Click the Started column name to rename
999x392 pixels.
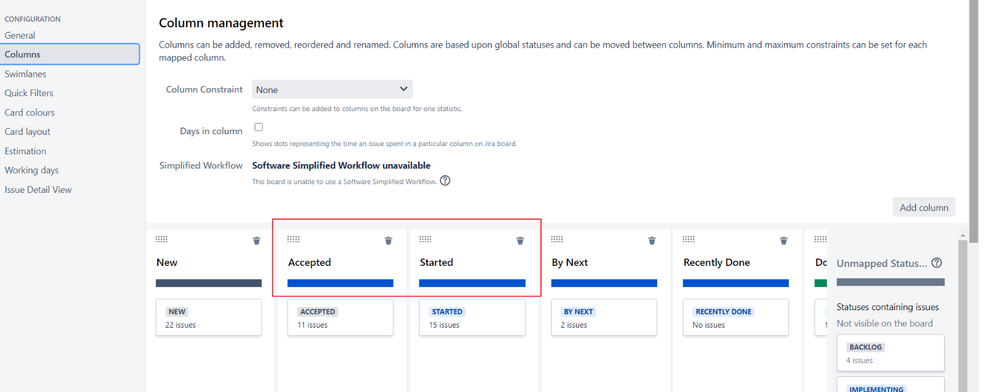pyautogui.click(x=436, y=263)
